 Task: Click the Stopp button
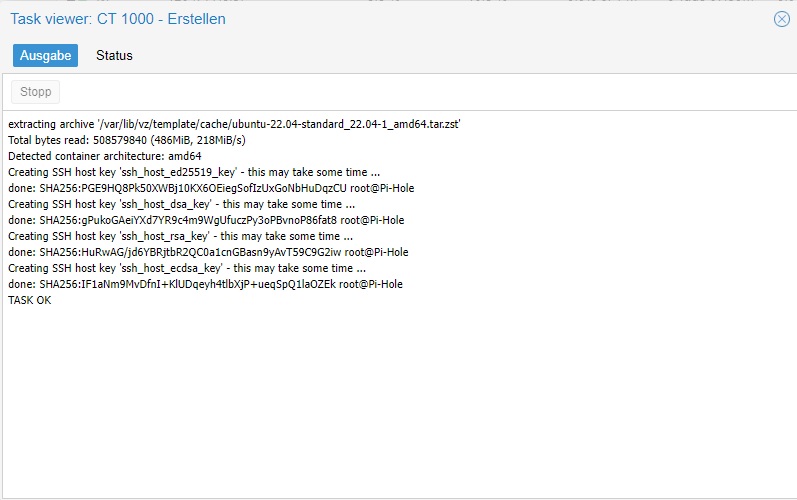pos(36,92)
